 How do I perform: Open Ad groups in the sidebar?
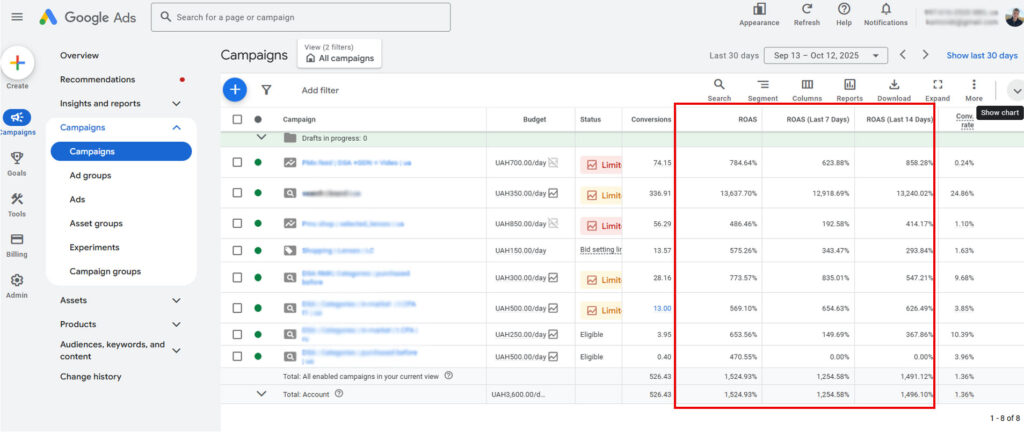(x=90, y=175)
